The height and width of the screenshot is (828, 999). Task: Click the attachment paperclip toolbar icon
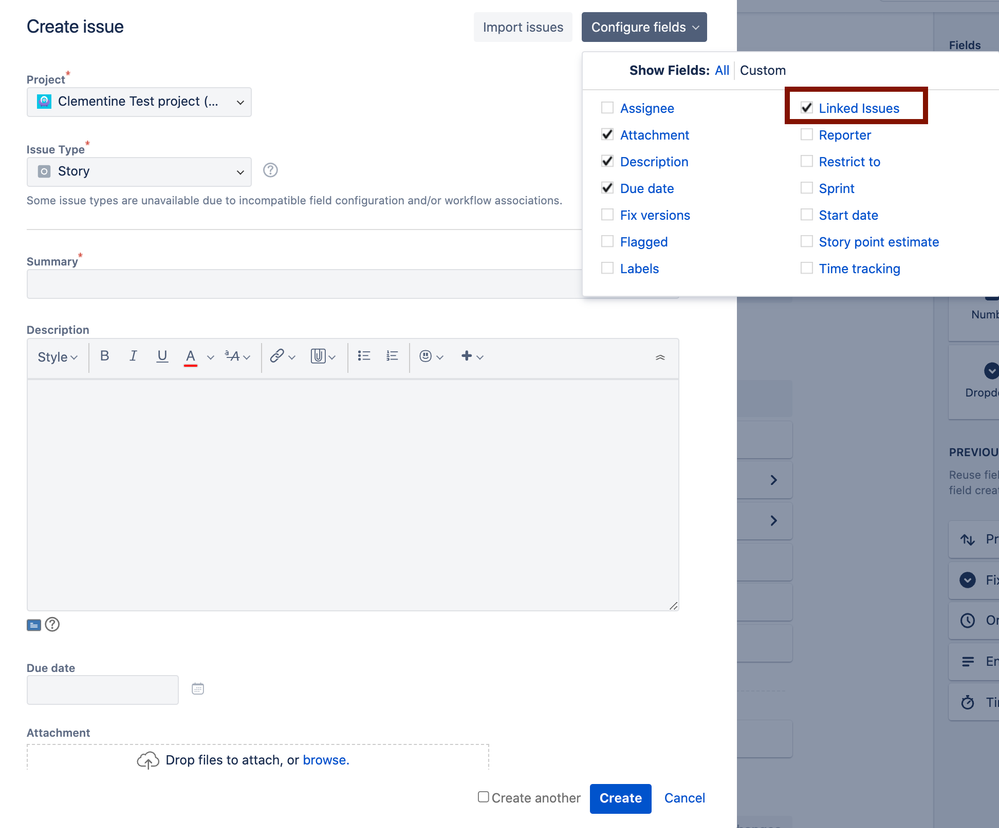click(x=322, y=356)
